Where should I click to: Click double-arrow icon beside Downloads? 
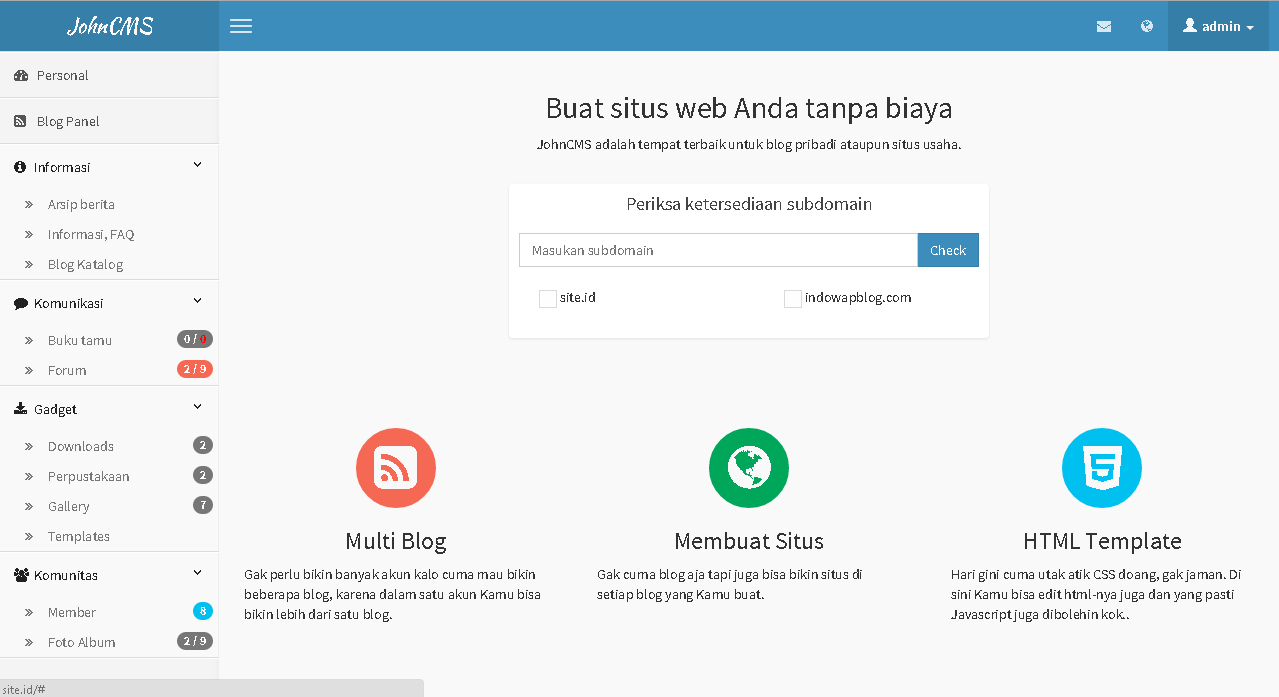(29, 446)
